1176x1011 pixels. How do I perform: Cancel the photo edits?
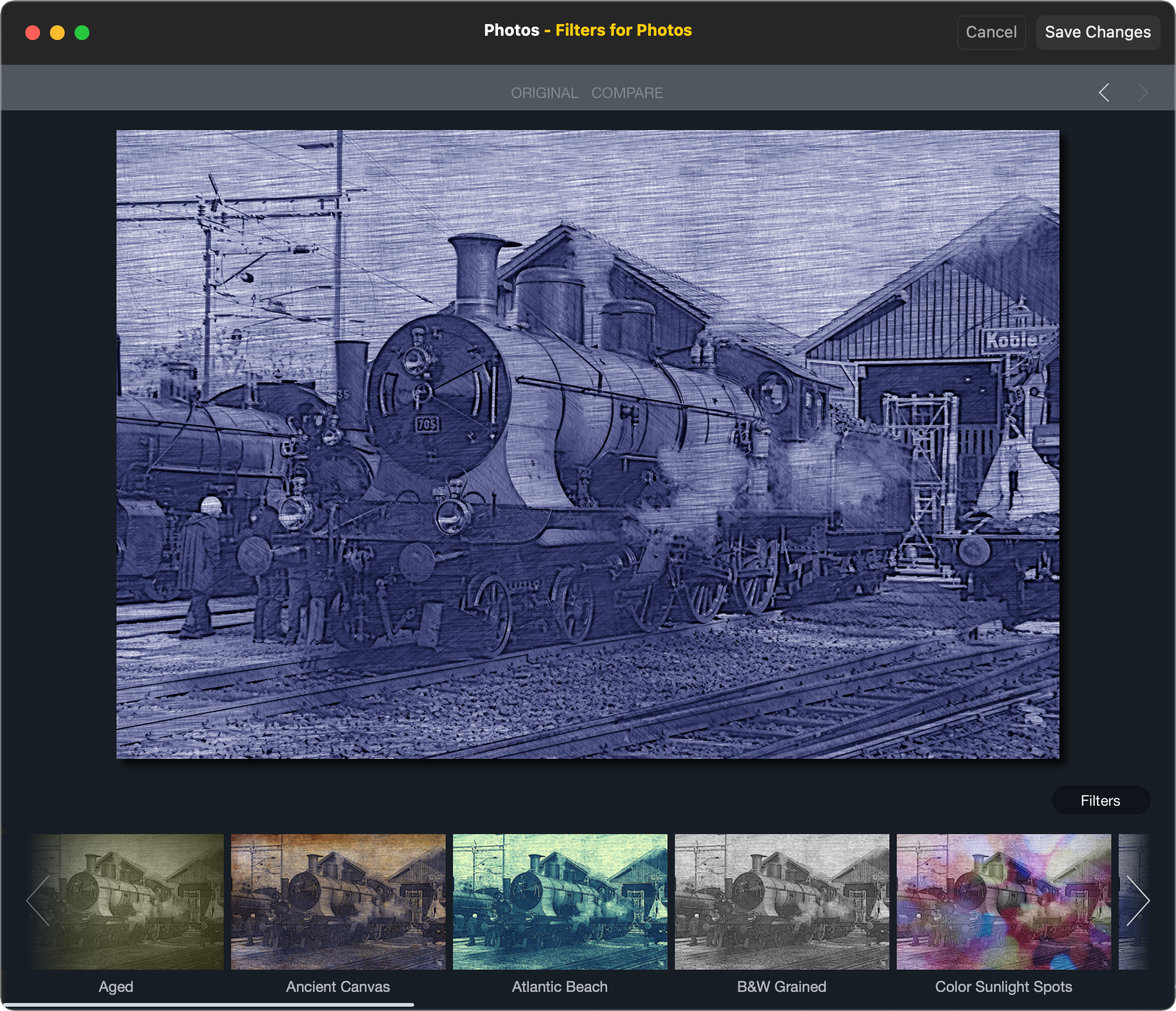pyautogui.click(x=991, y=32)
